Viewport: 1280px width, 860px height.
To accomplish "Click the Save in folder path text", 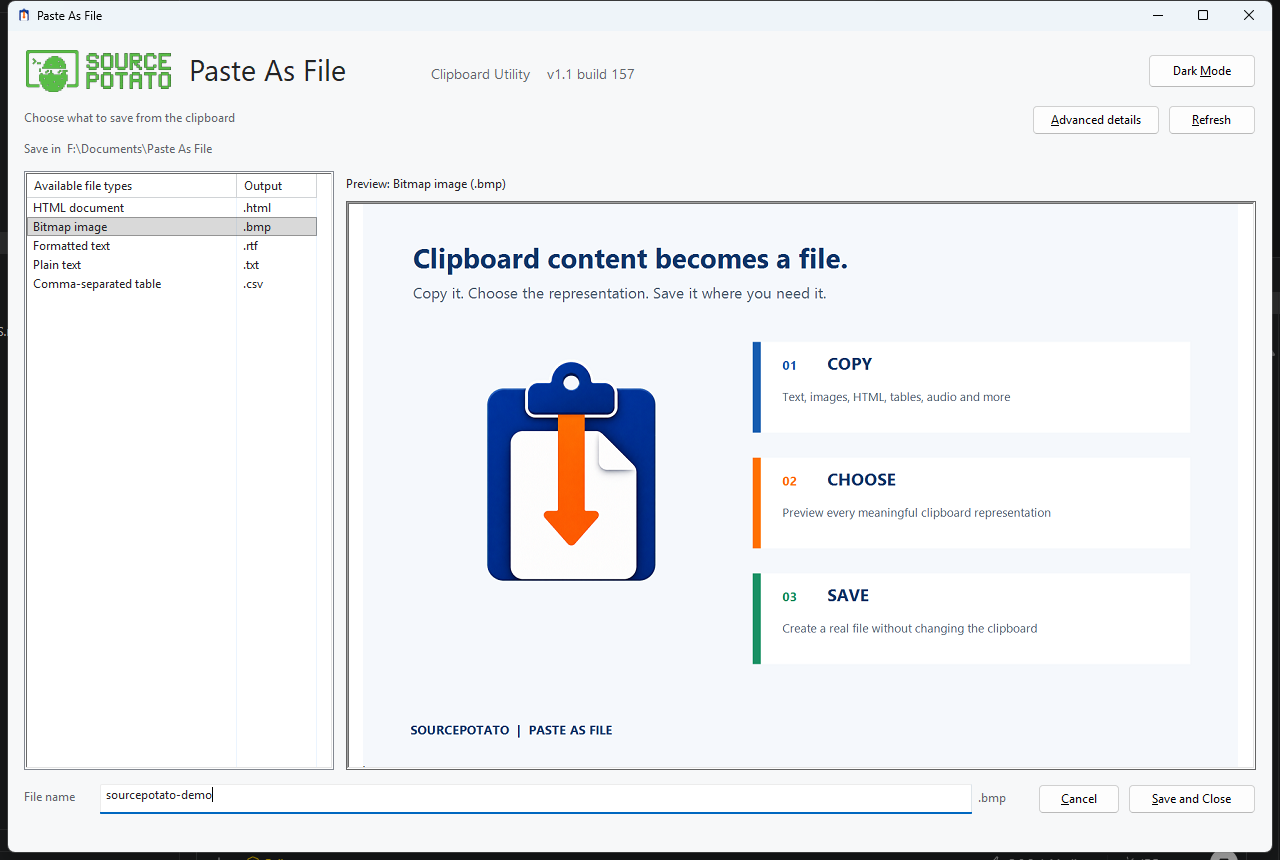I will (x=140, y=149).
